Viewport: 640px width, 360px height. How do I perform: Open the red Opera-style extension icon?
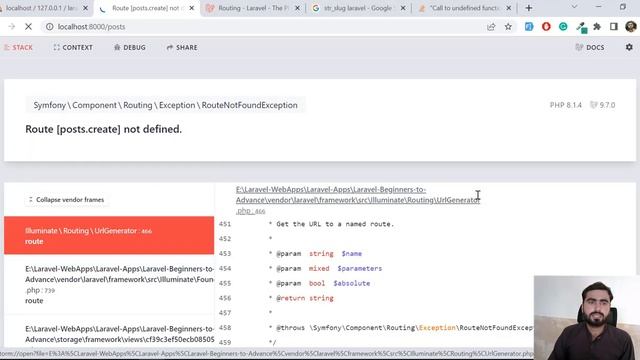pyautogui.click(x=546, y=27)
